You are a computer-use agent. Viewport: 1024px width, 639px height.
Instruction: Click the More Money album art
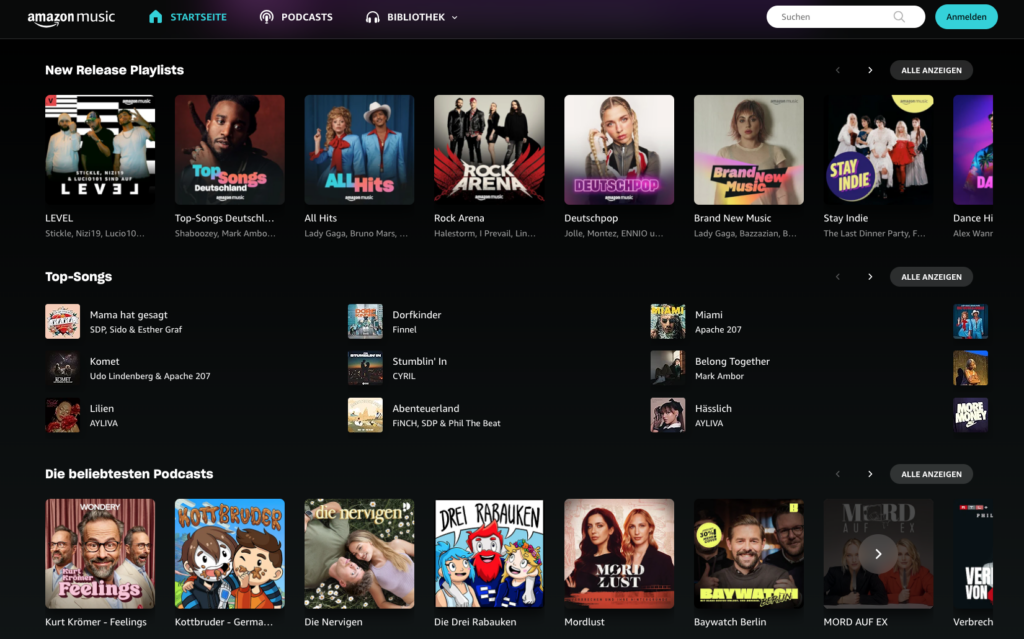pyautogui.click(x=970, y=415)
